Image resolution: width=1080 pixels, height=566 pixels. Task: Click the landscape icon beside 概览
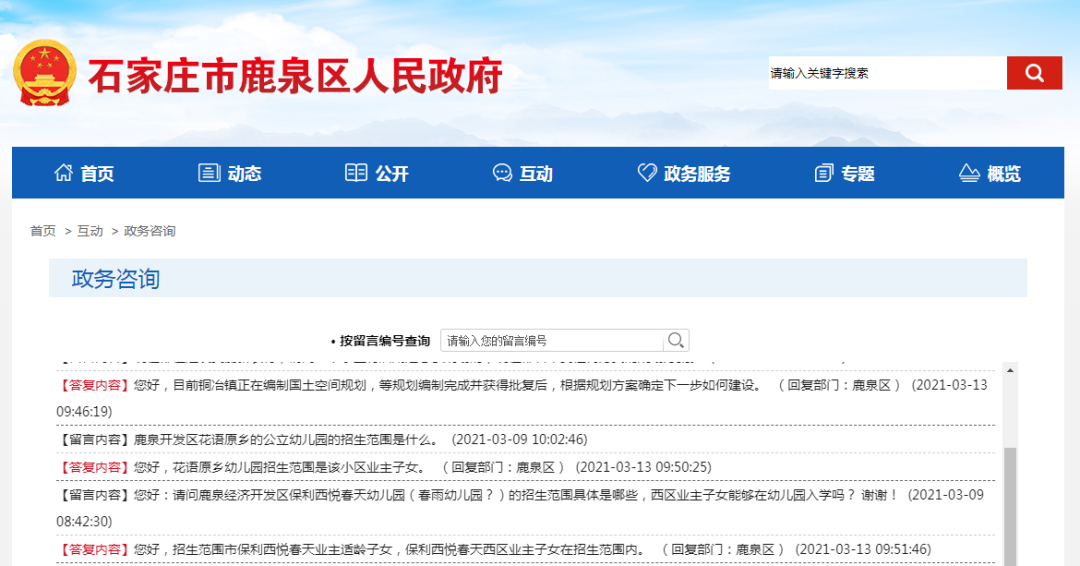(x=969, y=173)
